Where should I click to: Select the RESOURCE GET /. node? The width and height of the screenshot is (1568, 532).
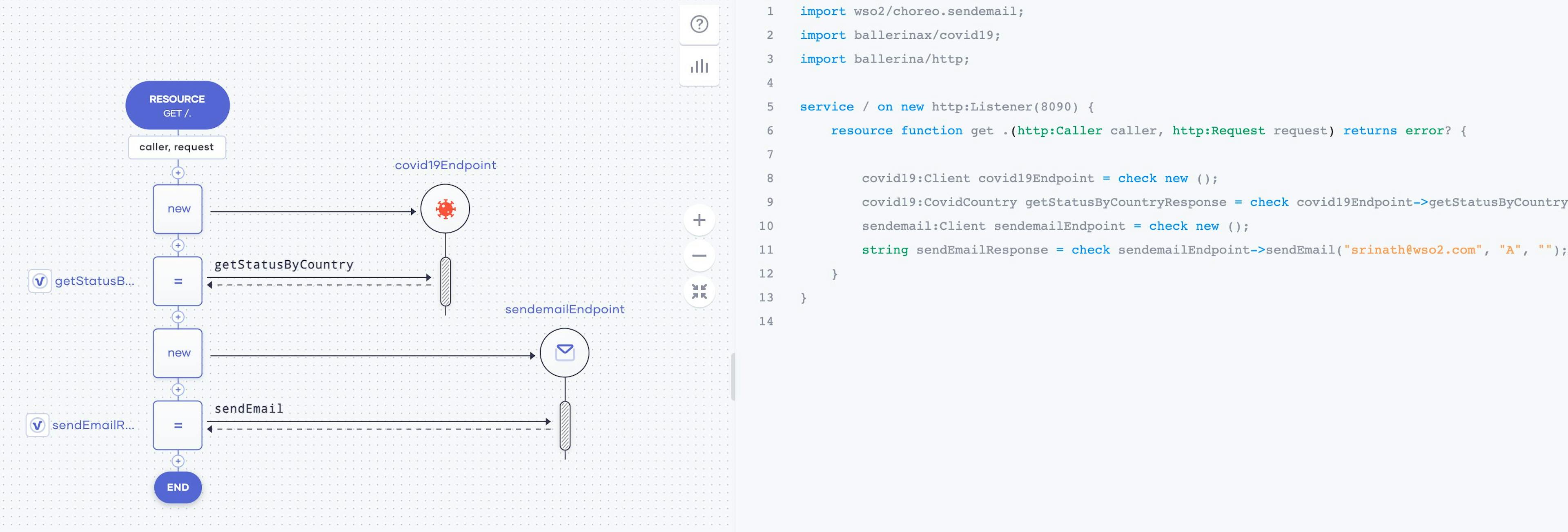click(177, 104)
